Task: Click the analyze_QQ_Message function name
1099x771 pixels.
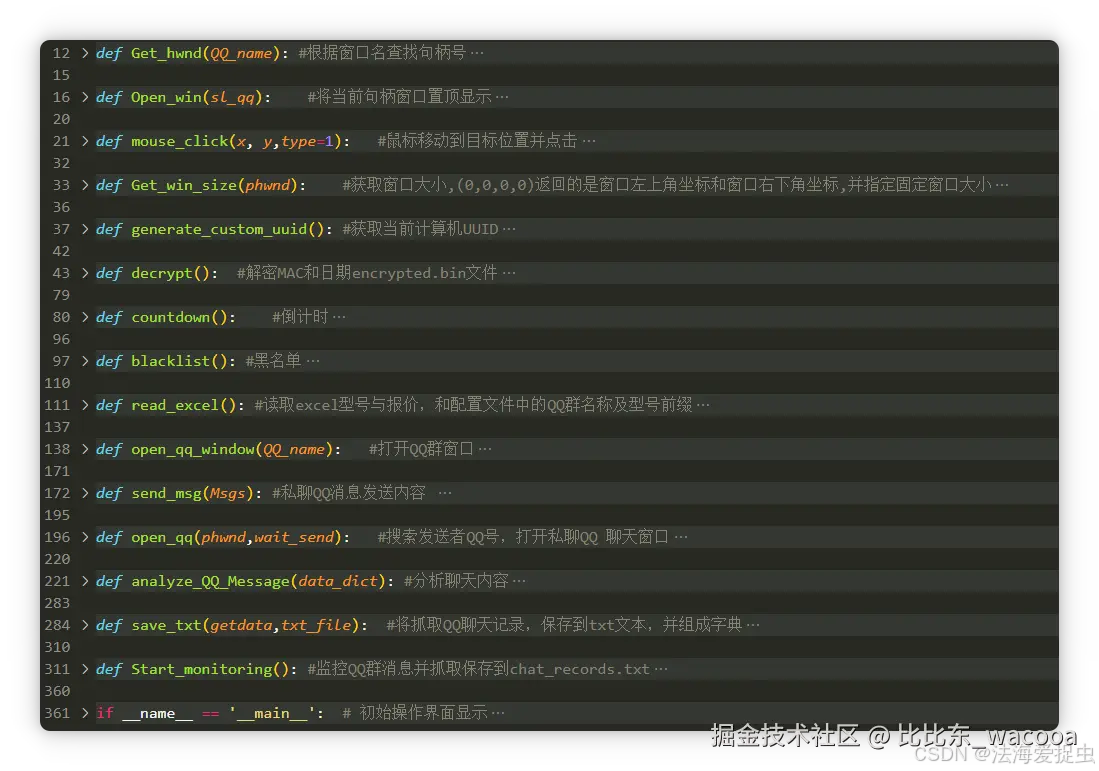Action: point(210,581)
